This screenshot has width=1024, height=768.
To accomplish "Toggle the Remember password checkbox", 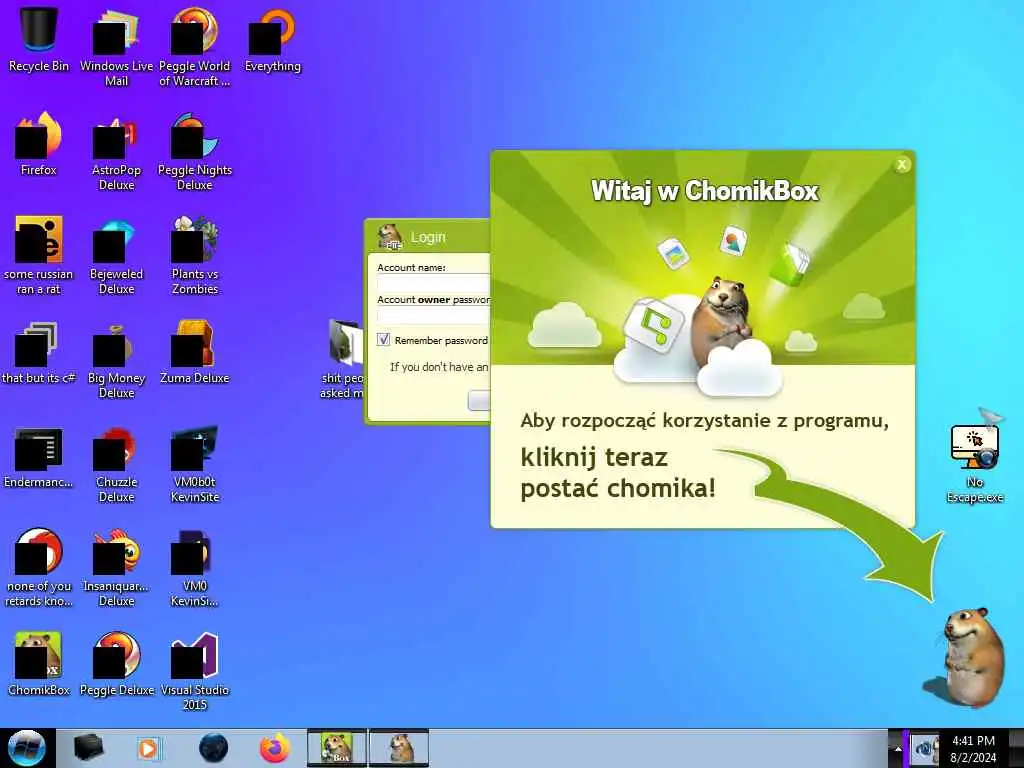I will click(383, 340).
